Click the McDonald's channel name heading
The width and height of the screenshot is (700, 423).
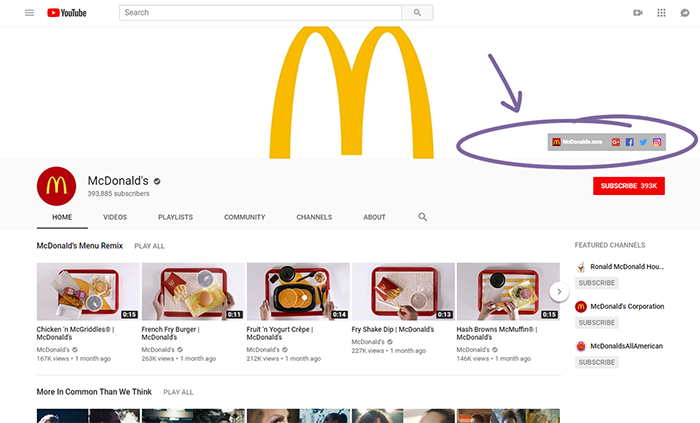pos(118,181)
